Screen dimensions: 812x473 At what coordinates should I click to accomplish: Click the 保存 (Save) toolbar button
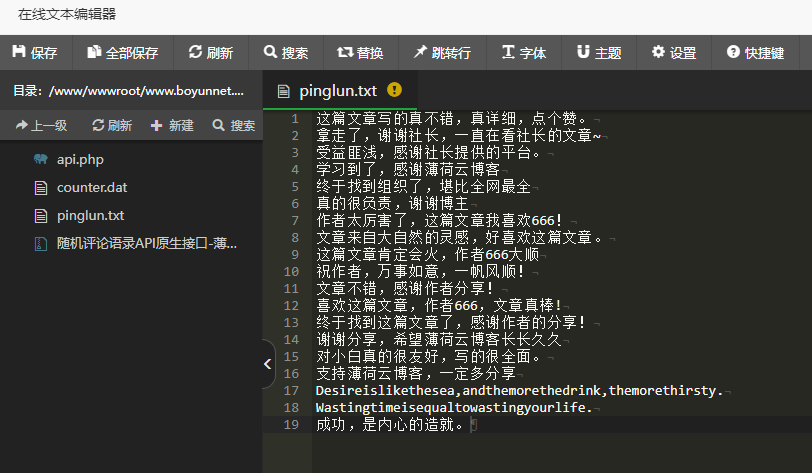[x=35, y=52]
